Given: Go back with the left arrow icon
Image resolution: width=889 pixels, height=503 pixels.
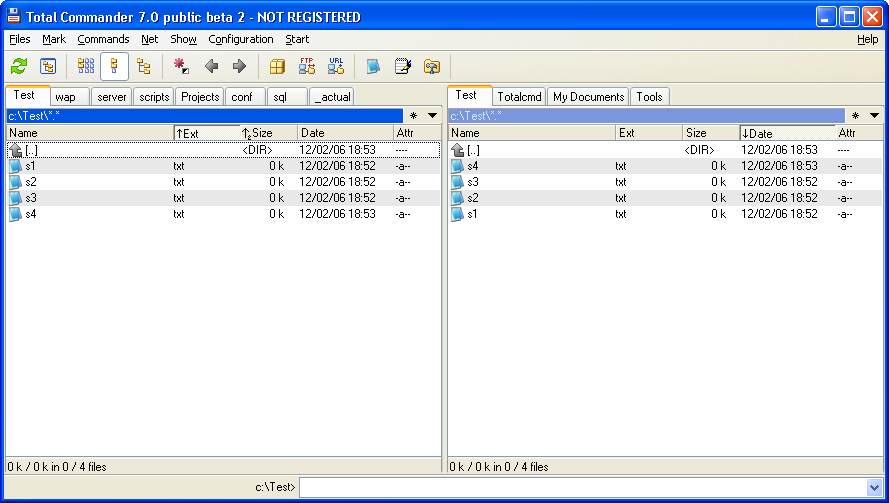Looking at the screenshot, I should [211, 66].
